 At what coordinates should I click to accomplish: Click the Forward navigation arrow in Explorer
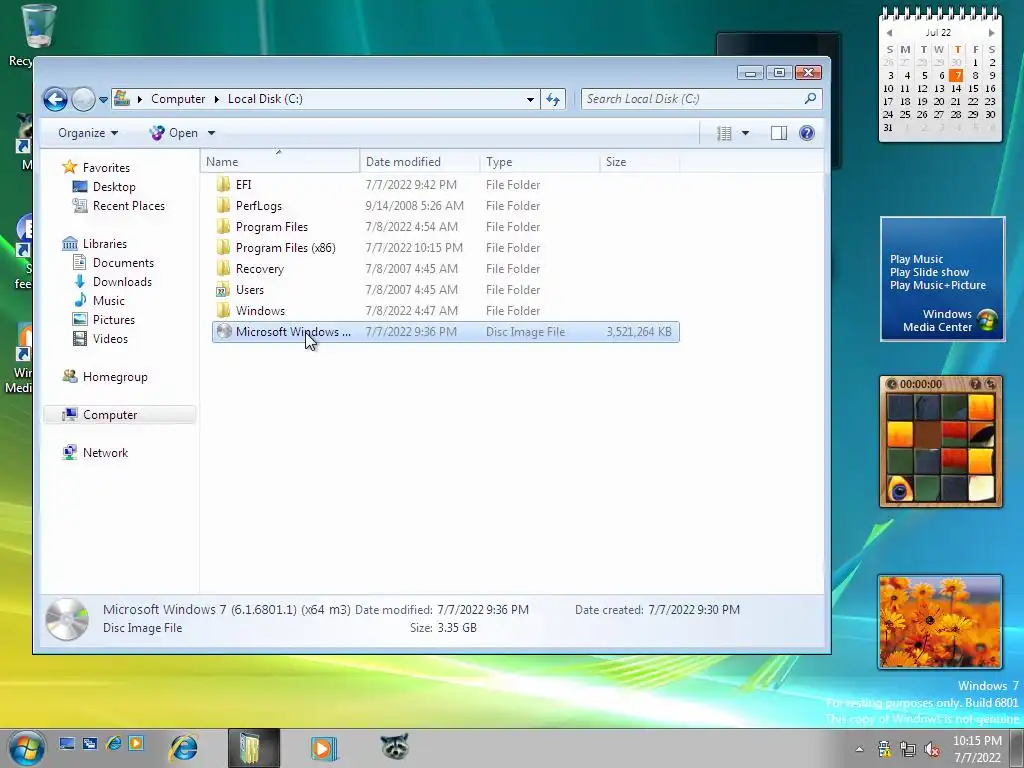click(x=83, y=99)
